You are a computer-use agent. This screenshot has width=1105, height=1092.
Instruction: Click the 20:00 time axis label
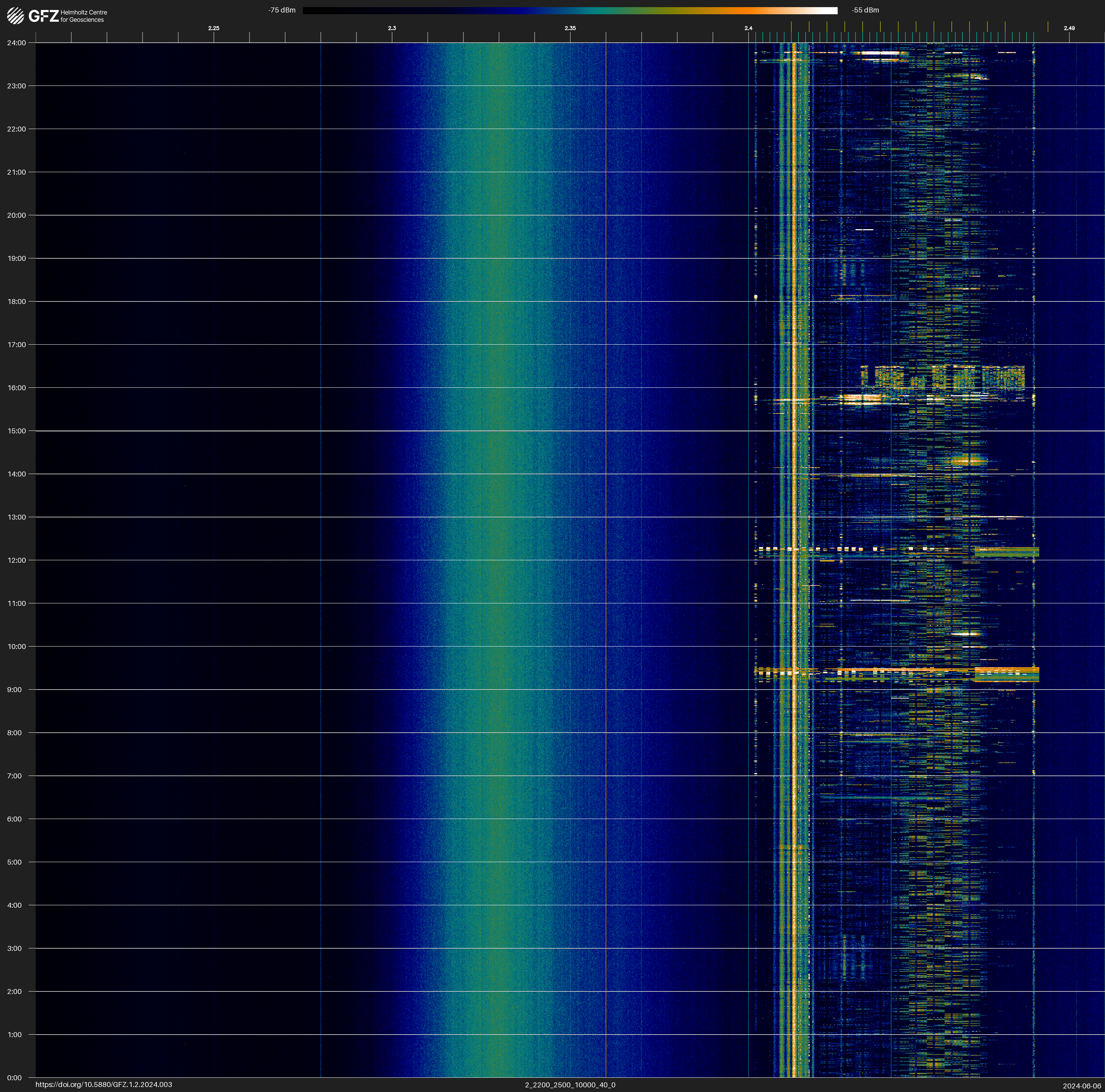(x=16, y=216)
